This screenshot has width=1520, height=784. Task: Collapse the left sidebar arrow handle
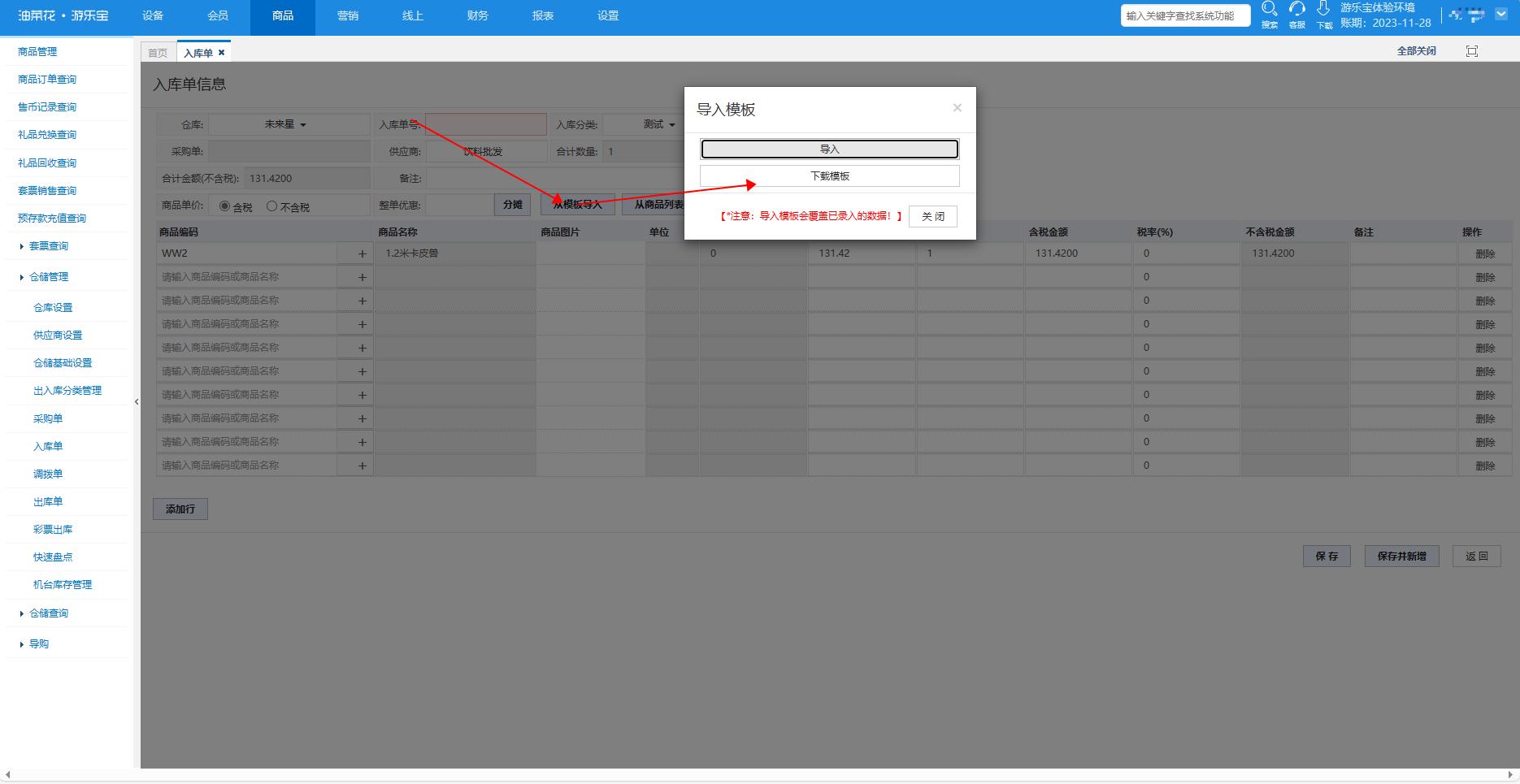click(137, 401)
